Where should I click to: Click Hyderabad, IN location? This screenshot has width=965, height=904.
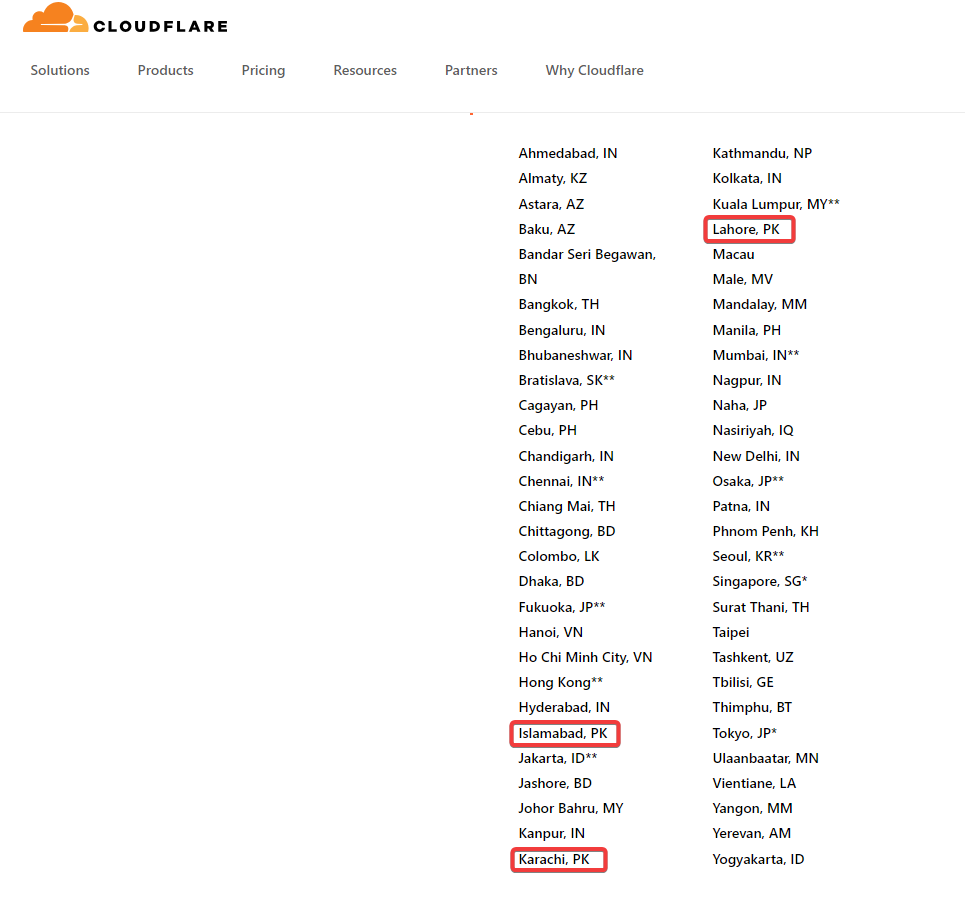point(564,708)
